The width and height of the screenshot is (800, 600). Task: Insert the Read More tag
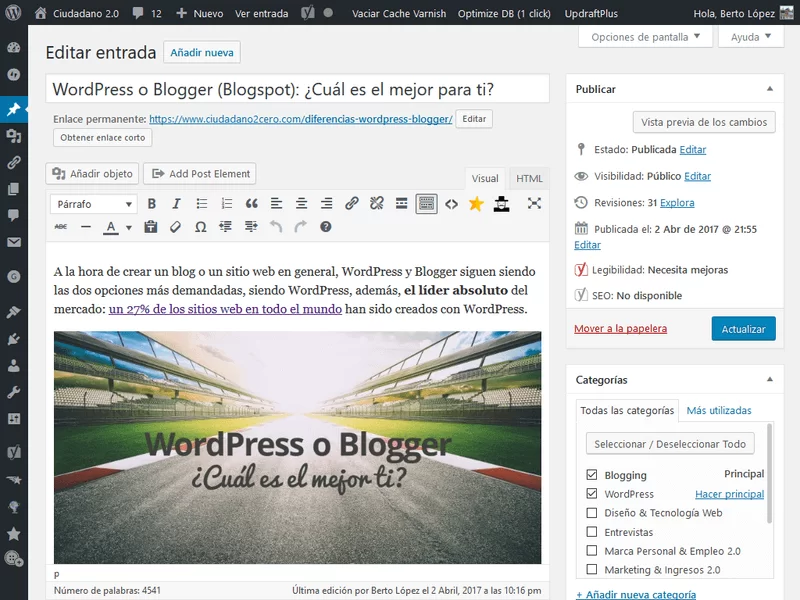(x=402, y=204)
